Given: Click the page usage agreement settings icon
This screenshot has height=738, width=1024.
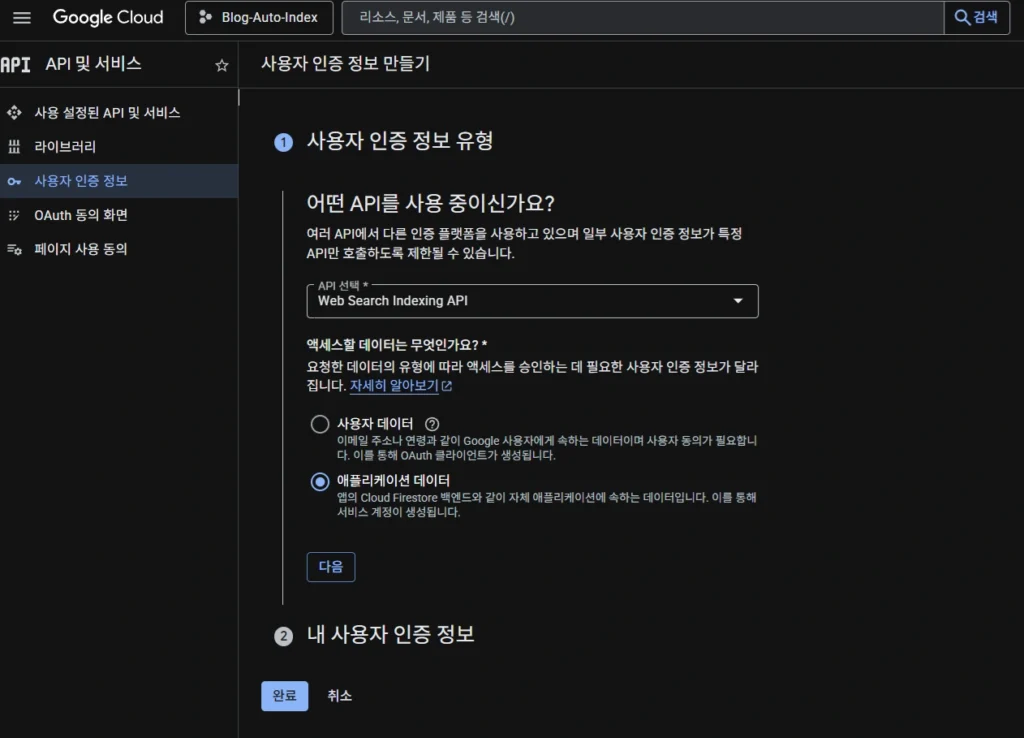Looking at the screenshot, I should [14, 249].
